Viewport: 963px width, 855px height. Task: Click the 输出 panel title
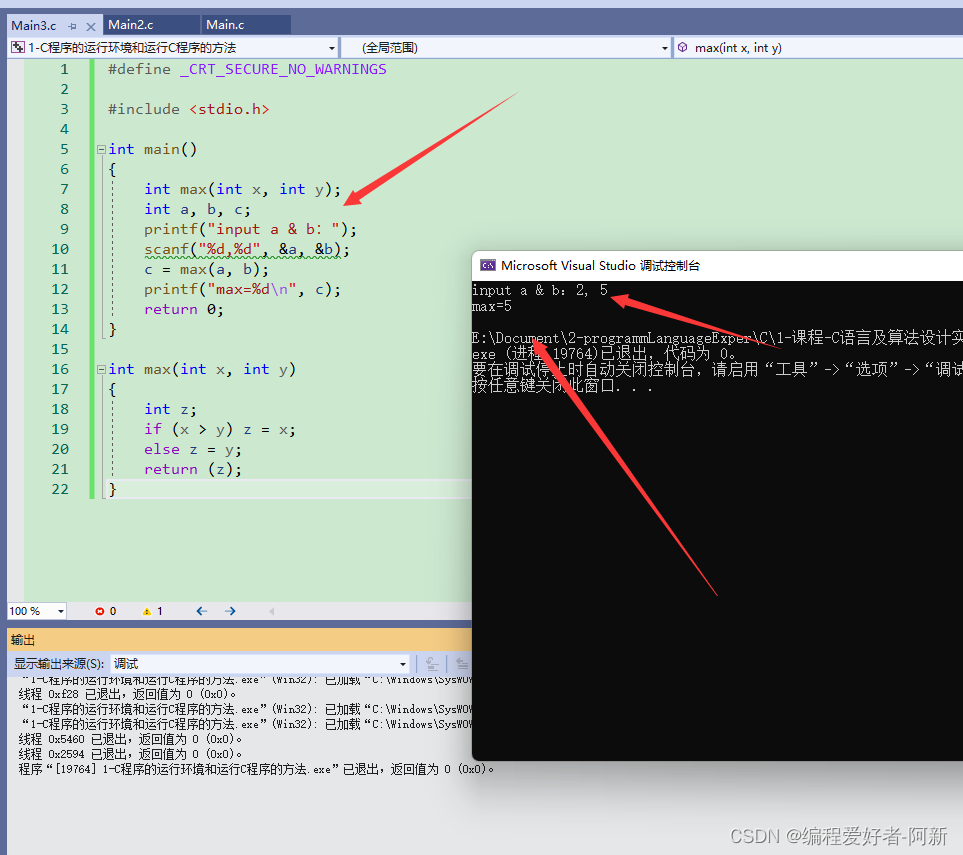pyautogui.click(x=23, y=640)
